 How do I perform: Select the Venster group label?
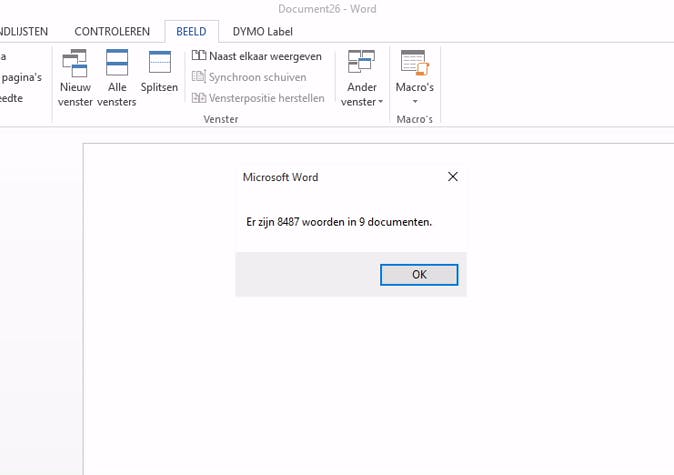coord(221,119)
